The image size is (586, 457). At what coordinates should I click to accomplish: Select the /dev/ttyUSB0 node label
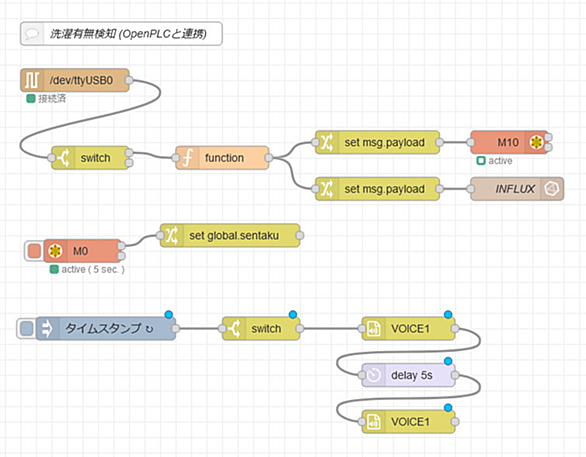tap(81, 80)
